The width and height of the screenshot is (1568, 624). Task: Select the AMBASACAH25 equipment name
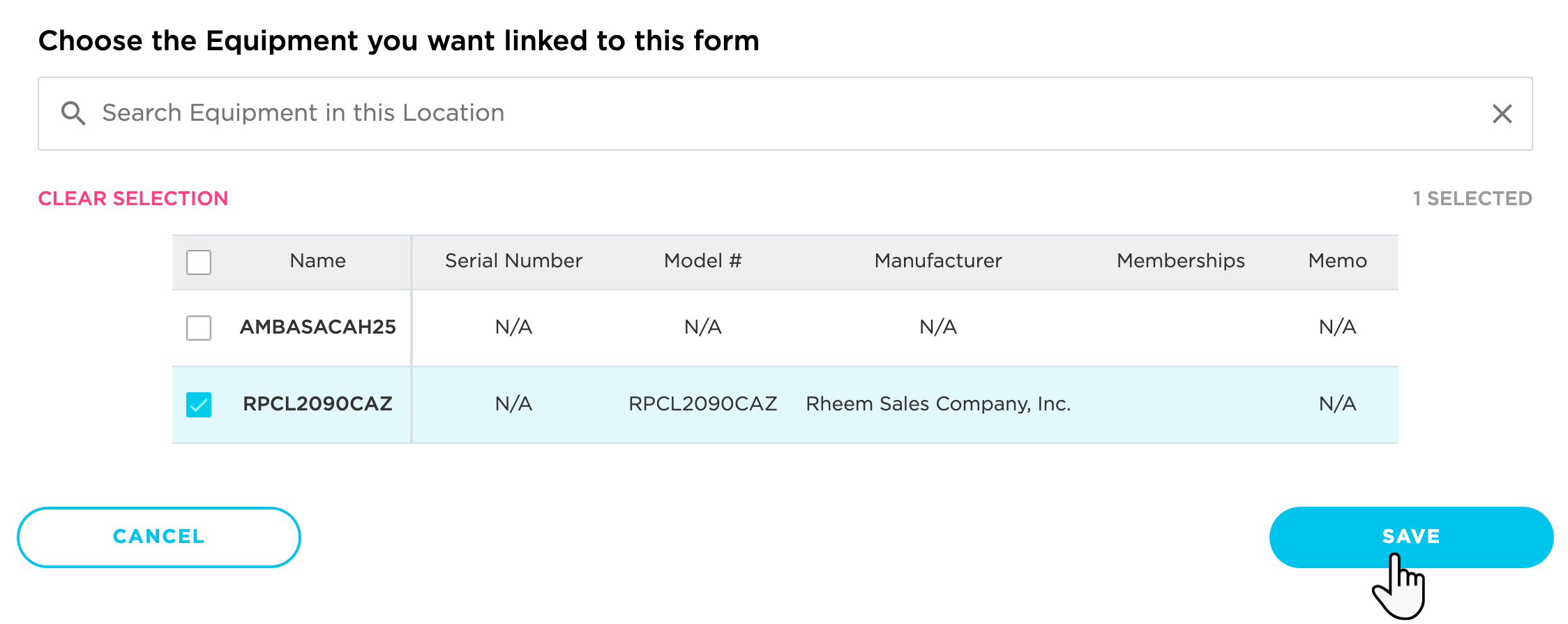317,327
